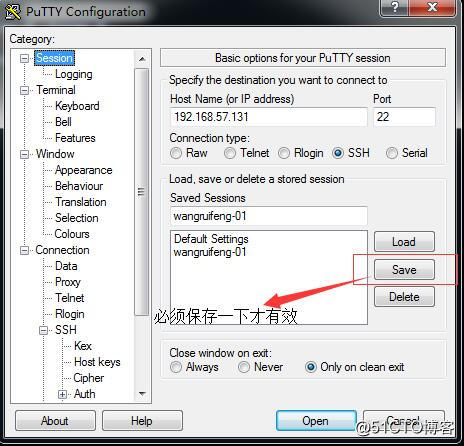Click the PuTTY icon in the title bar
This screenshot has width=464, height=446.
tap(13, 11)
